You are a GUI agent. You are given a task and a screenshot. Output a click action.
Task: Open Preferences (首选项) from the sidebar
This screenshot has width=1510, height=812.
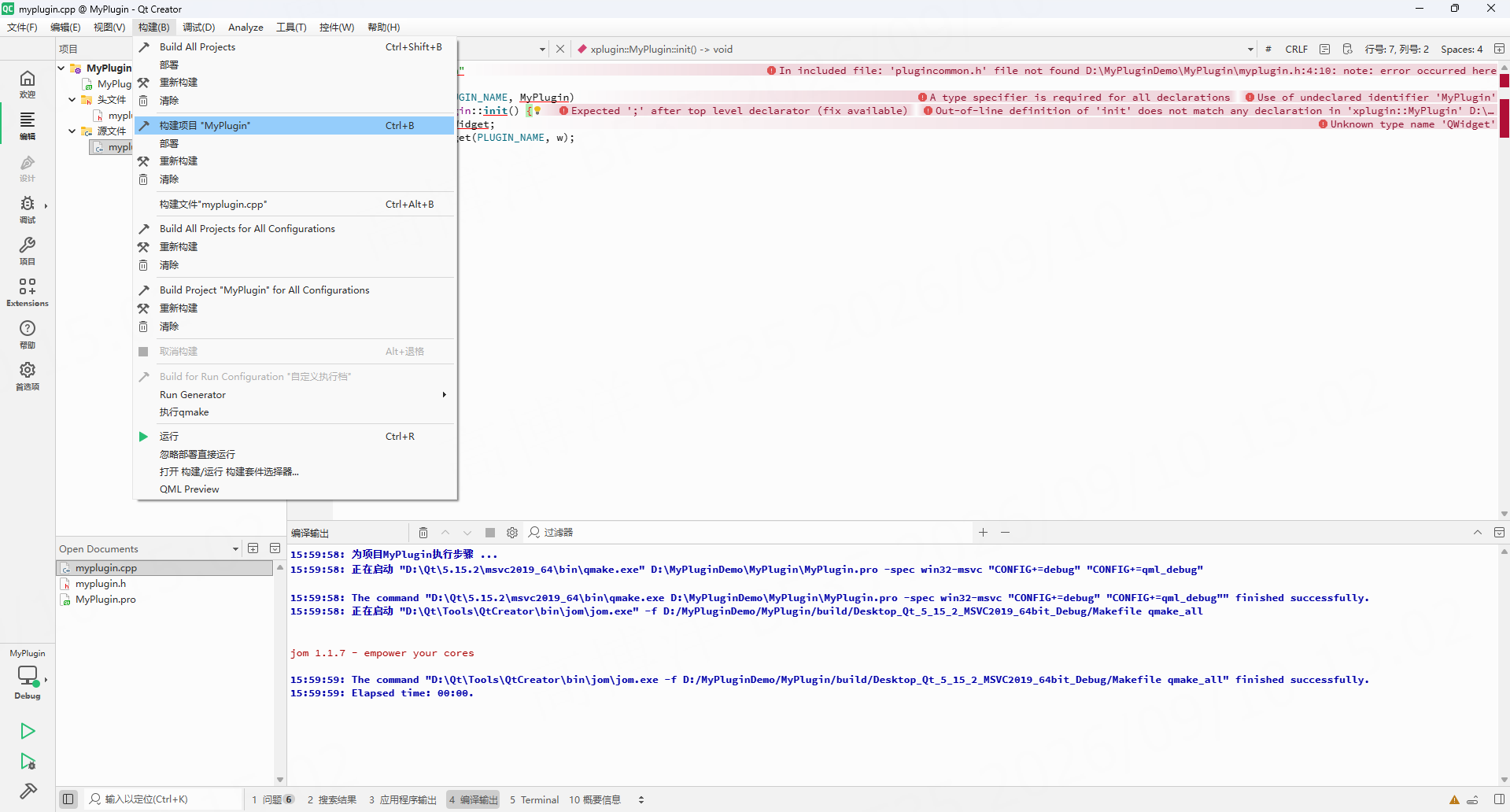click(x=28, y=376)
